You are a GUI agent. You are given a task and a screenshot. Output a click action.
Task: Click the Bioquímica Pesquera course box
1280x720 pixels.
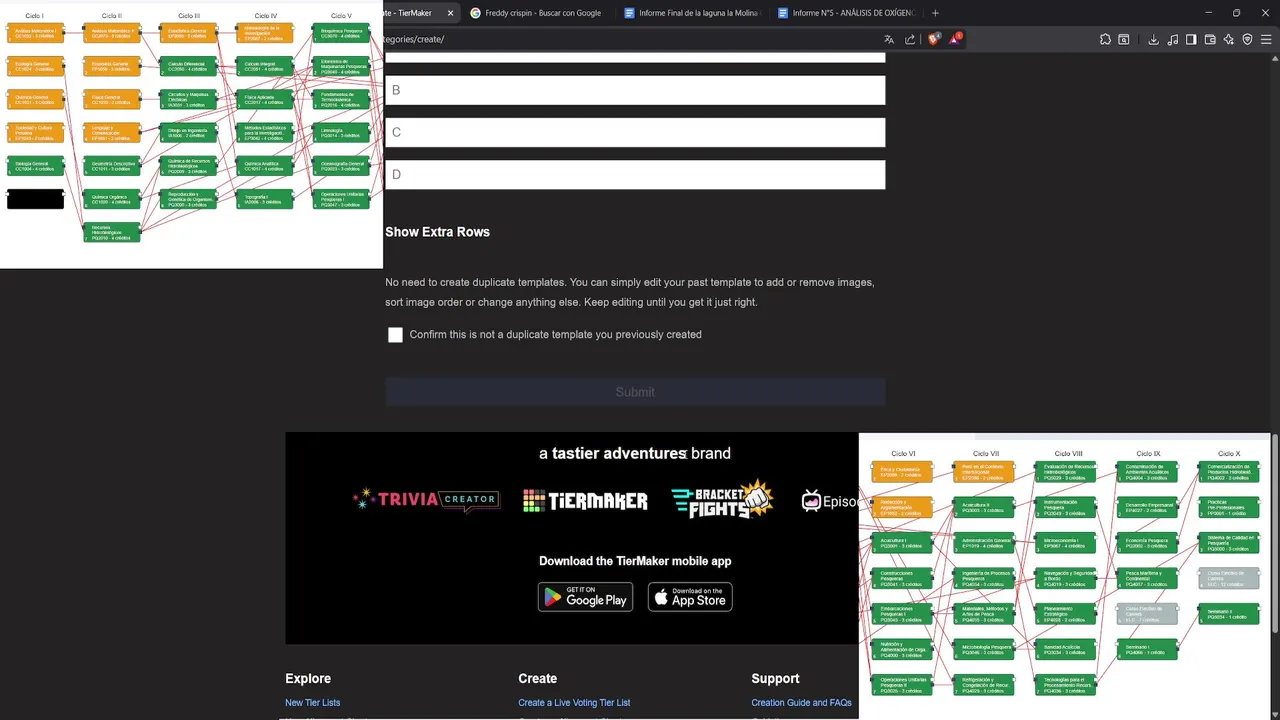[x=341, y=33]
